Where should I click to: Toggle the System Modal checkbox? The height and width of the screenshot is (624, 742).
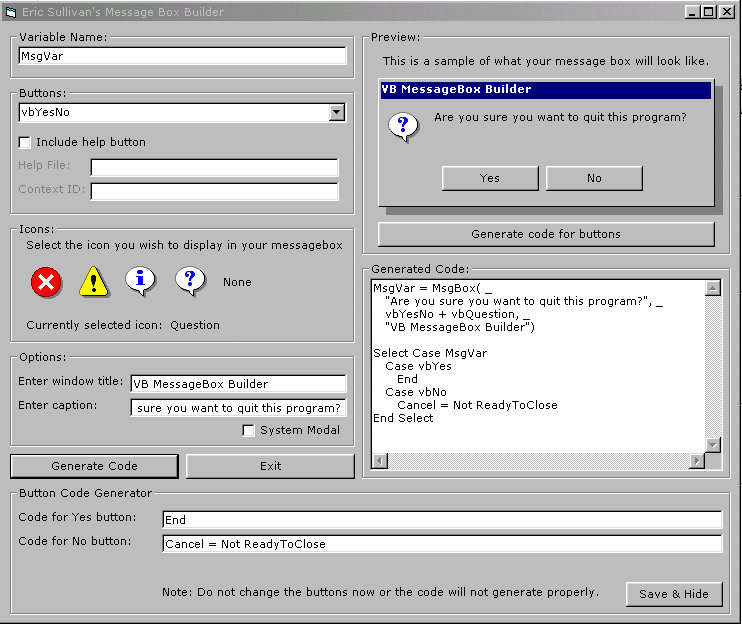[249, 430]
